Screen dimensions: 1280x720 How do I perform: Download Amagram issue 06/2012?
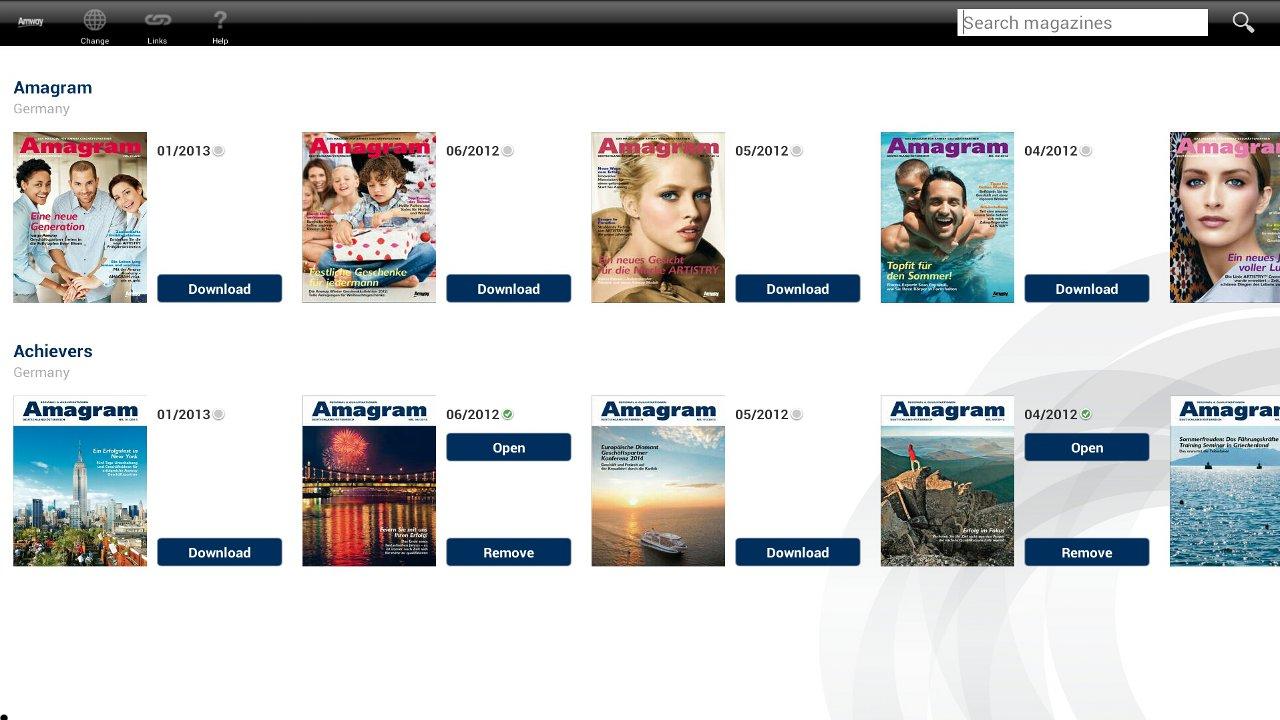point(508,289)
